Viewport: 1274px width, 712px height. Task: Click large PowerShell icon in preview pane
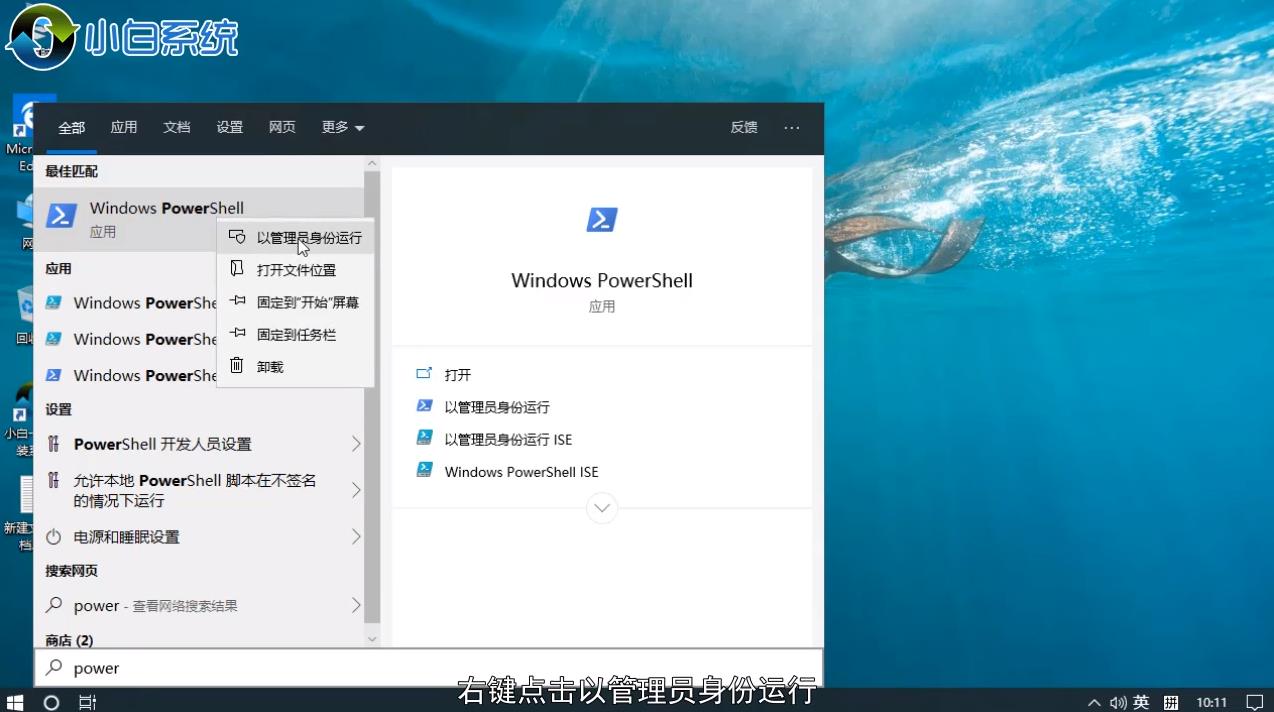click(602, 220)
